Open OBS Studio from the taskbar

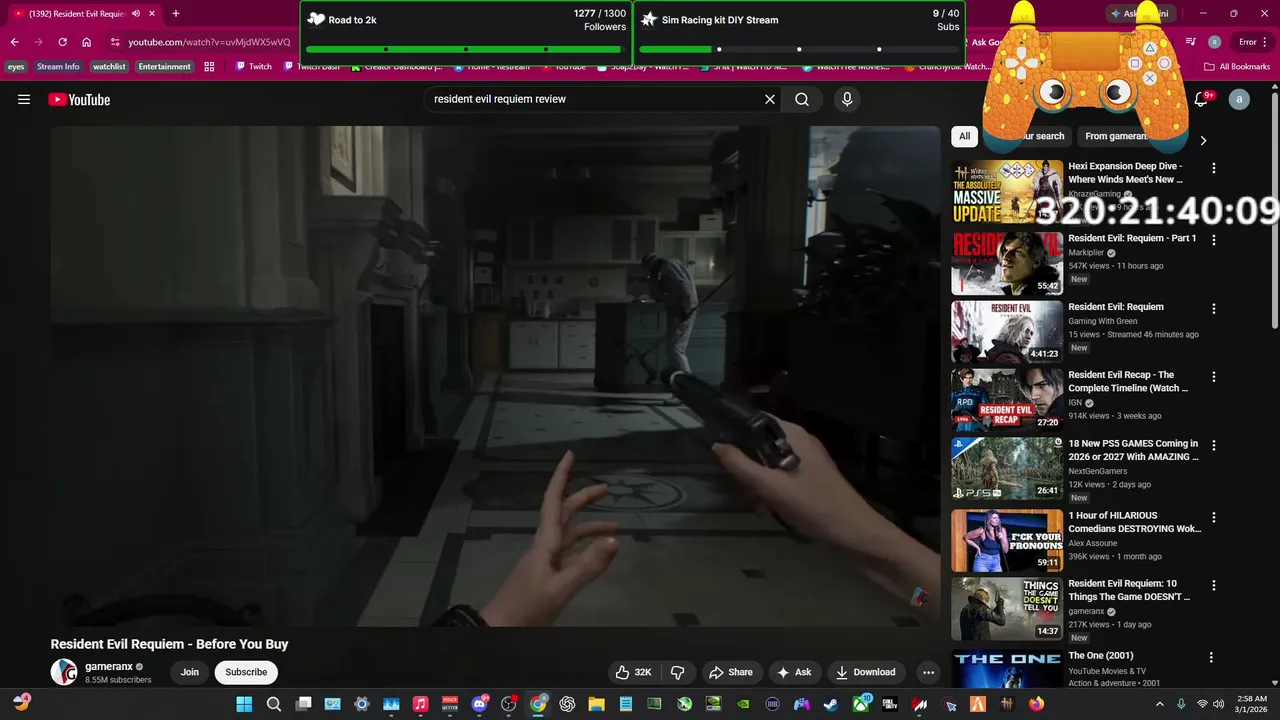tap(509, 704)
